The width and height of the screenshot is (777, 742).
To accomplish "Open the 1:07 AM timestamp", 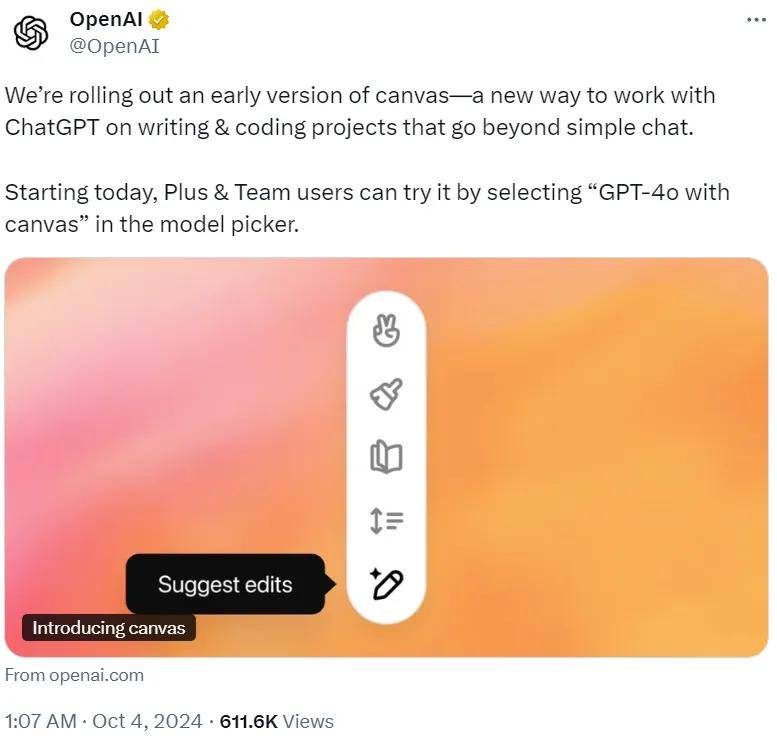I will [41, 721].
